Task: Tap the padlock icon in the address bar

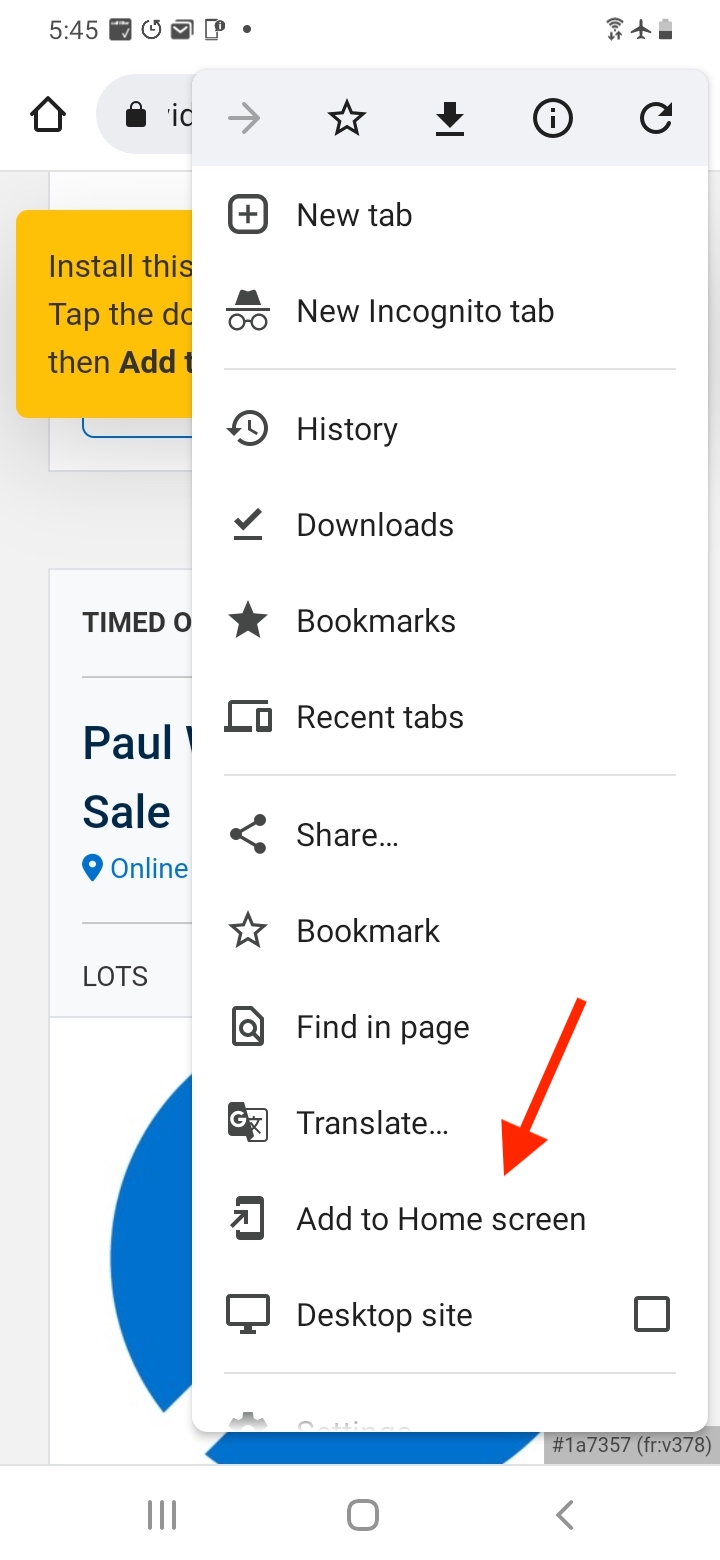Action: [135, 115]
